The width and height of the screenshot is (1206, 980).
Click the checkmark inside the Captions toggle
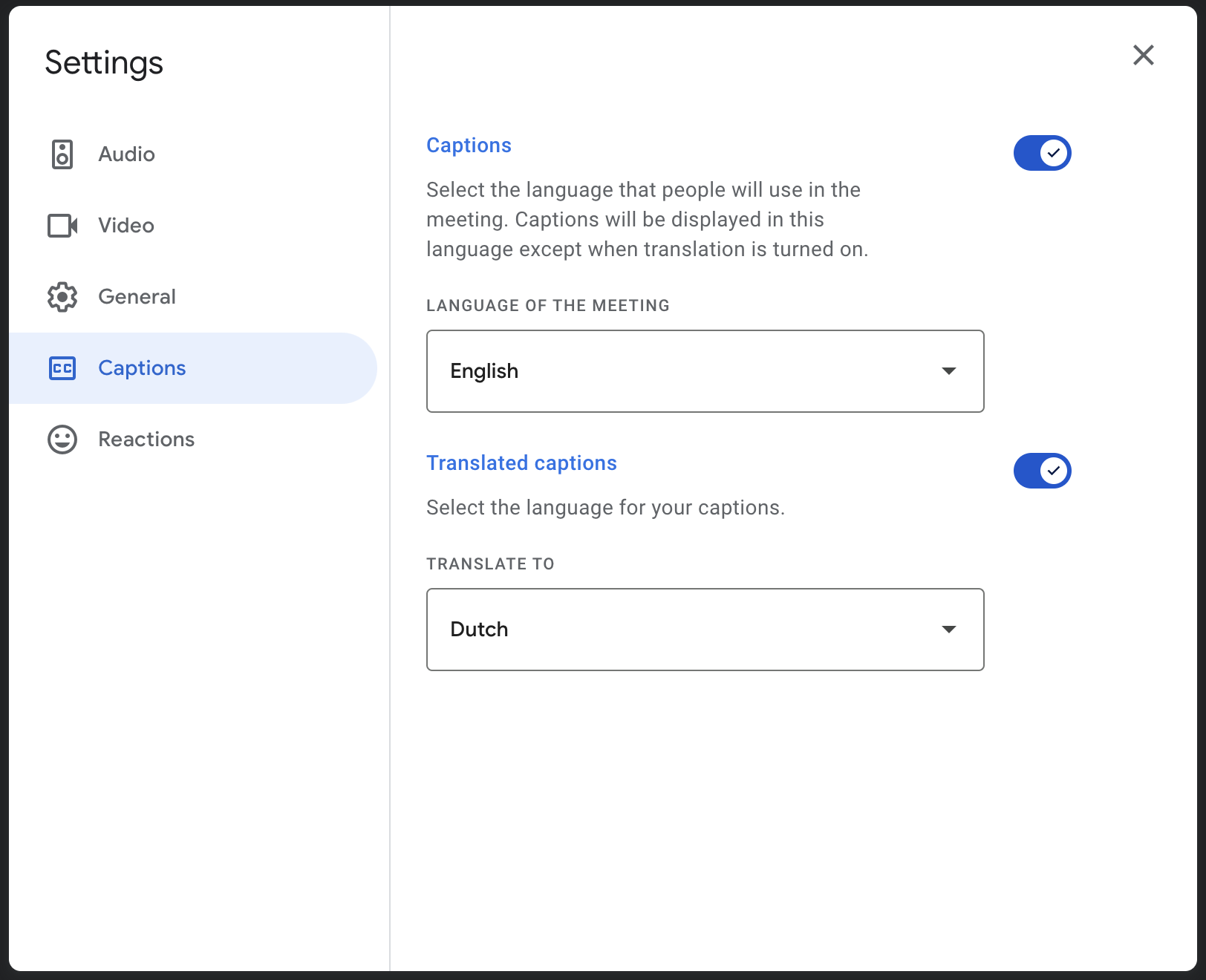click(1052, 153)
